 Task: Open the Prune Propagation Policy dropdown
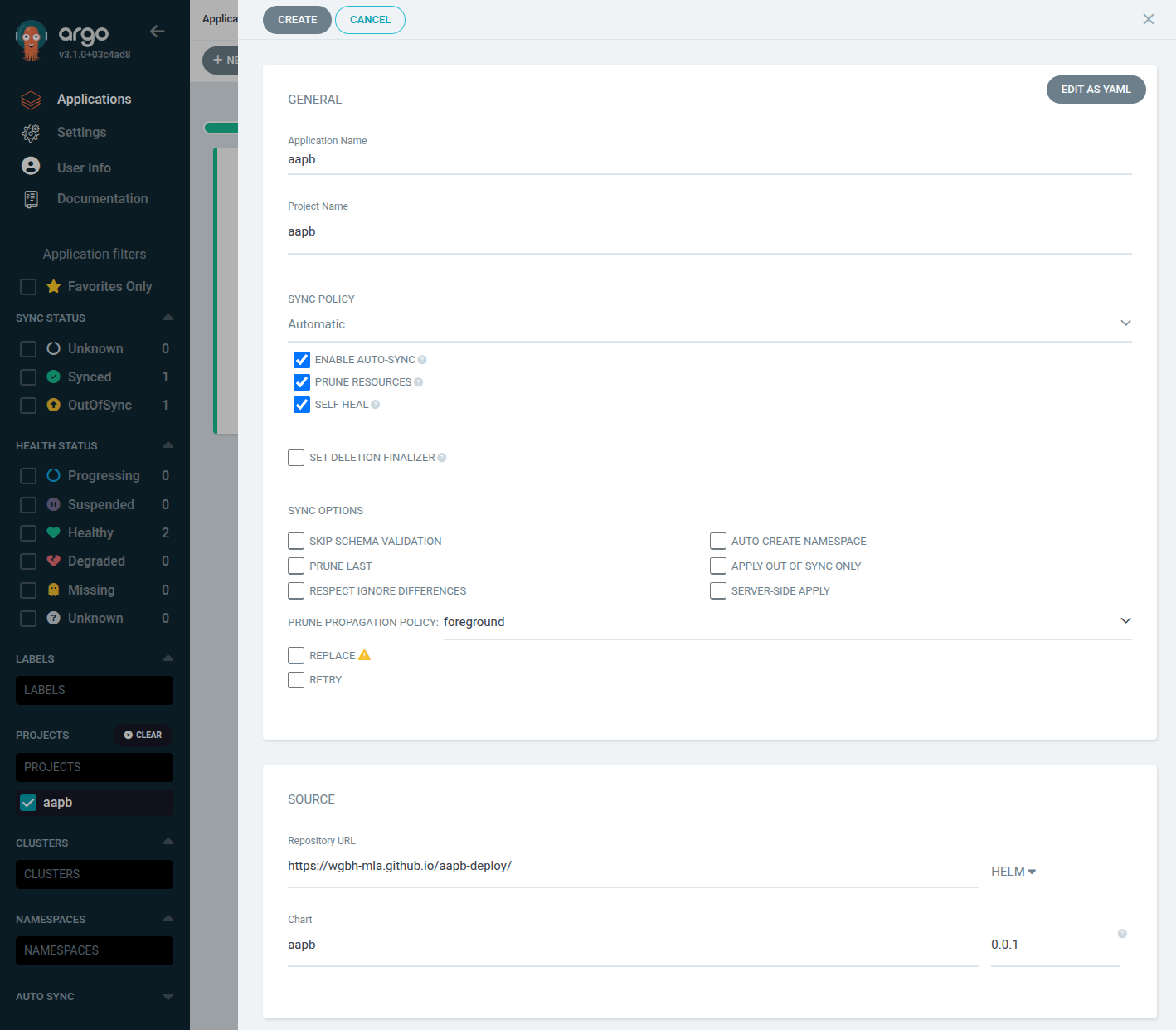click(1125, 620)
